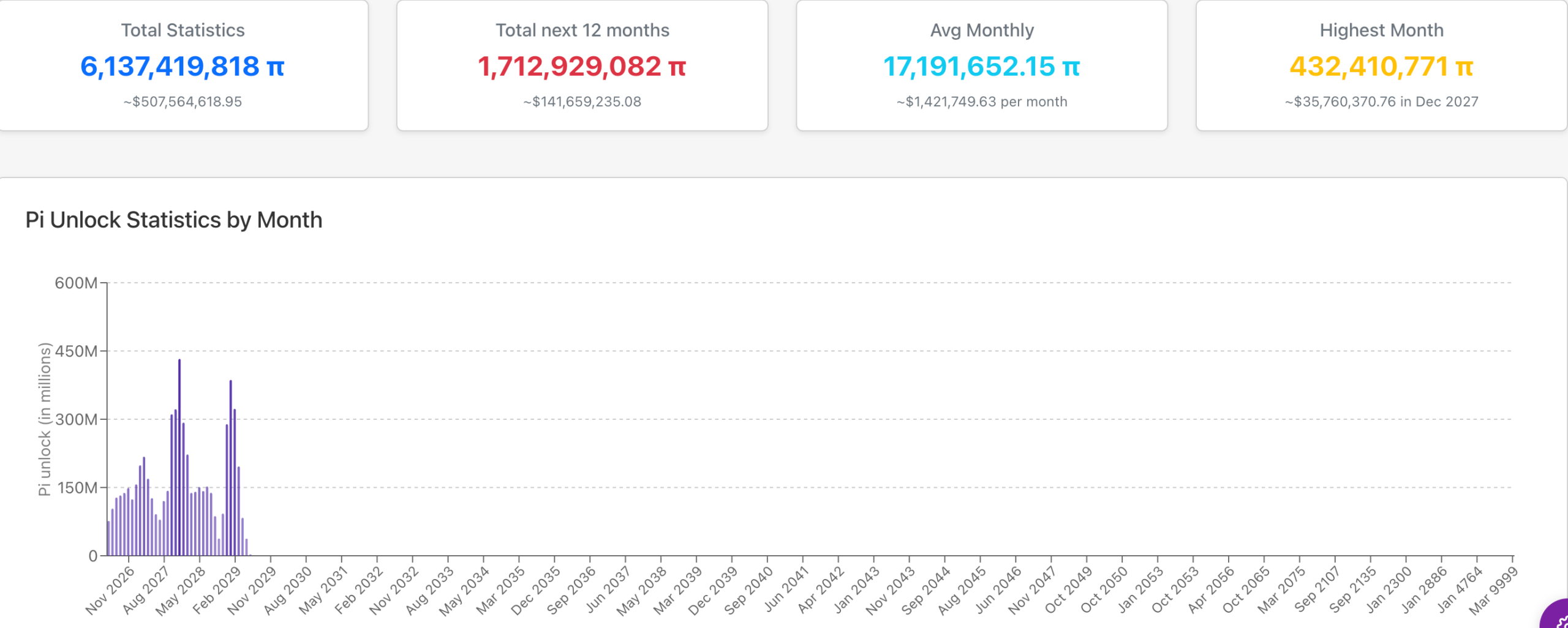This screenshot has width=1568, height=628.
Task: Click the Total next 12 months value 1,712,929,082 π
Action: pos(582,66)
